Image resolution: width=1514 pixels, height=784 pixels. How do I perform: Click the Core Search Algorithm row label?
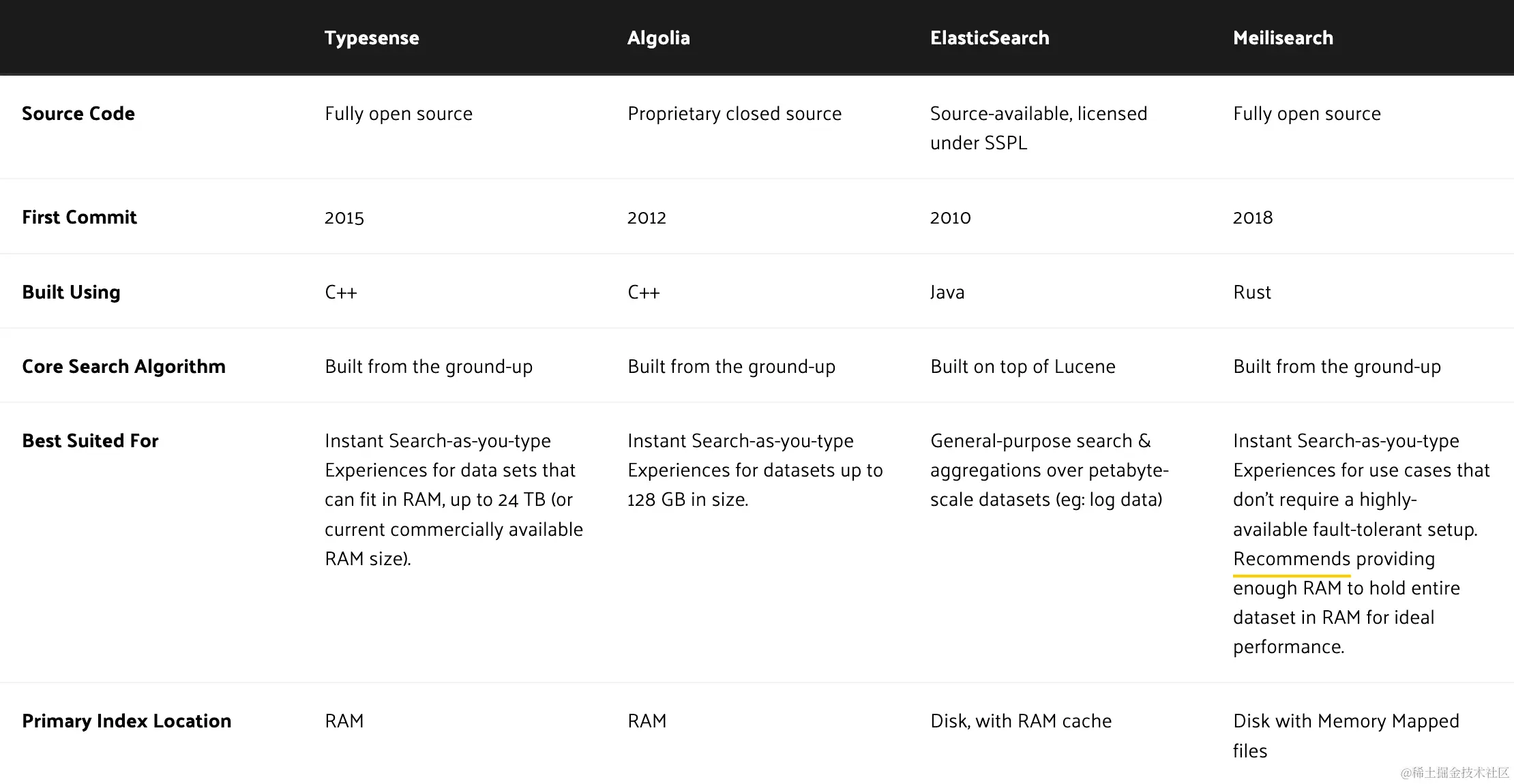tap(123, 367)
